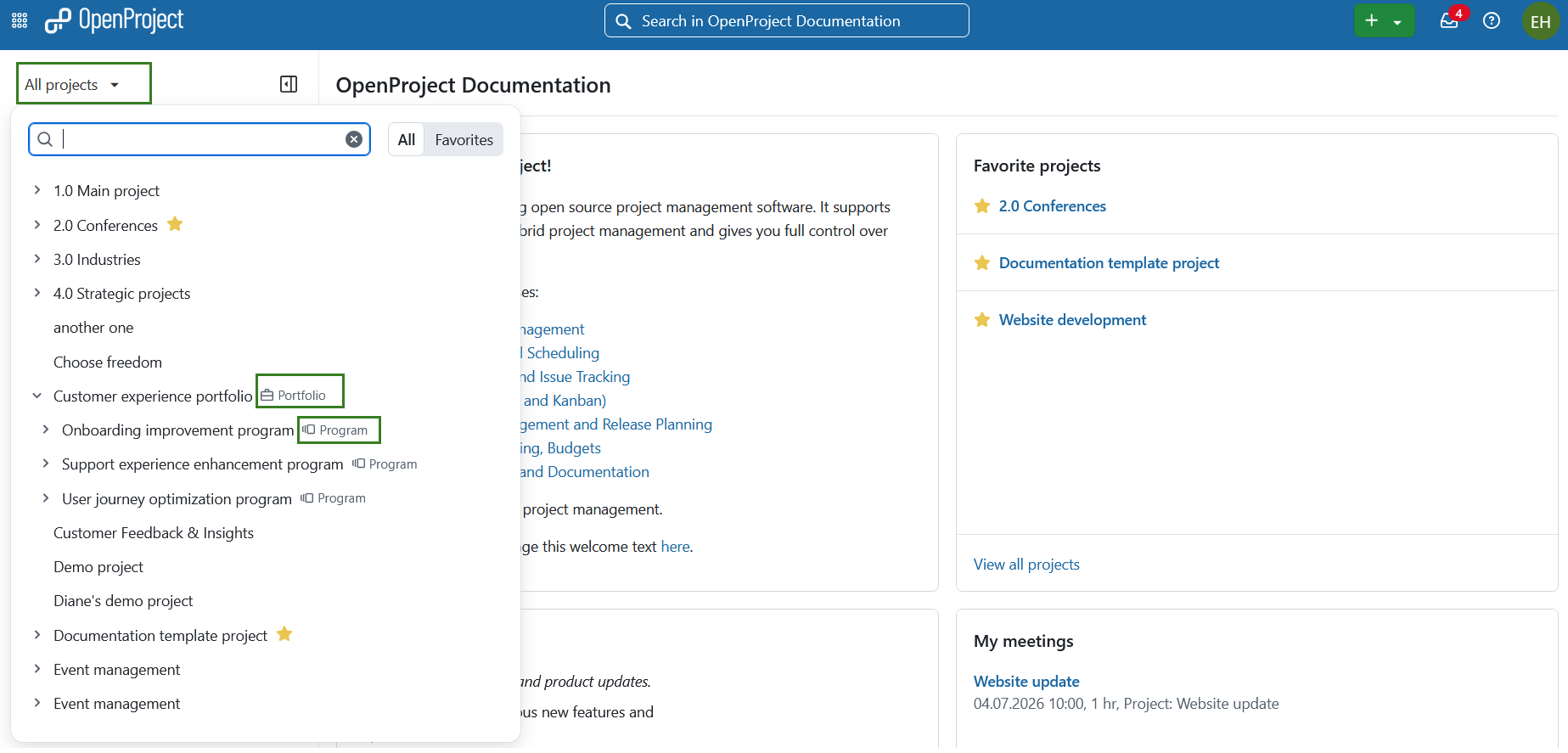Image resolution: width=1568 pixels, height=753 pixels.
Task: Click star beside Website development favorite
Action: click(982, 320)
